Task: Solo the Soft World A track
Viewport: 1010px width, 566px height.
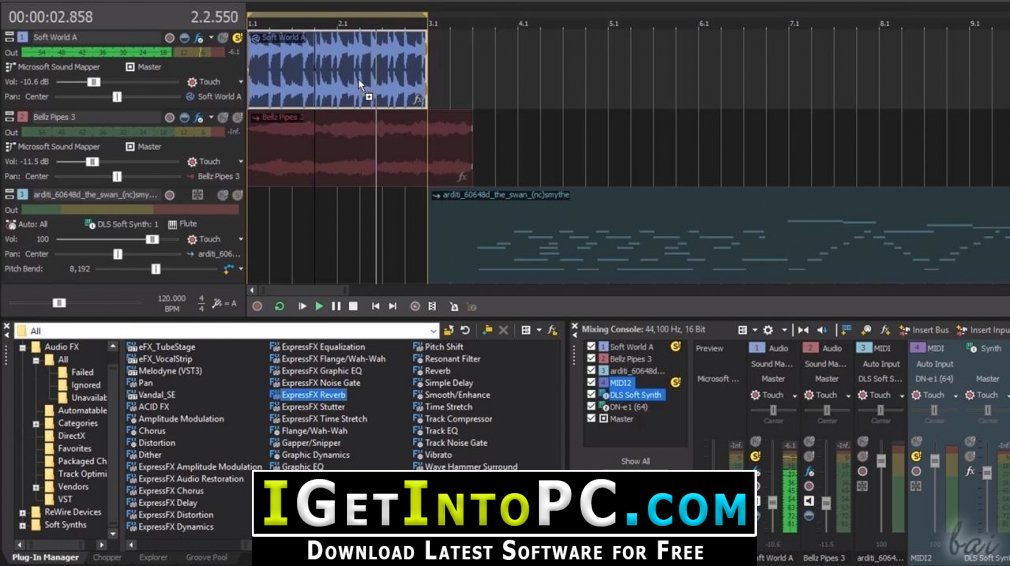Action: pyautogui.click(x=237, y=38)
